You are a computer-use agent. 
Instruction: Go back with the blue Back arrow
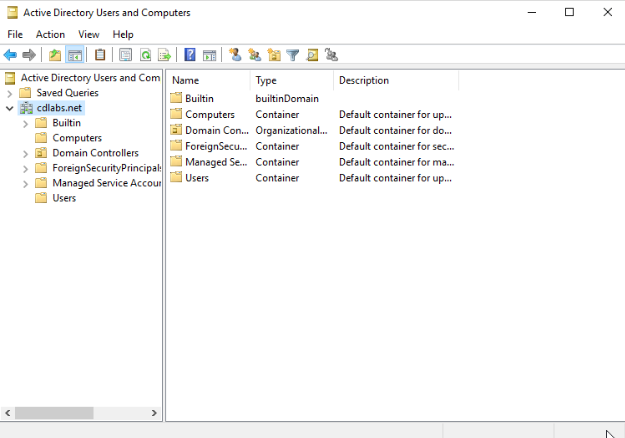(10, 55)
